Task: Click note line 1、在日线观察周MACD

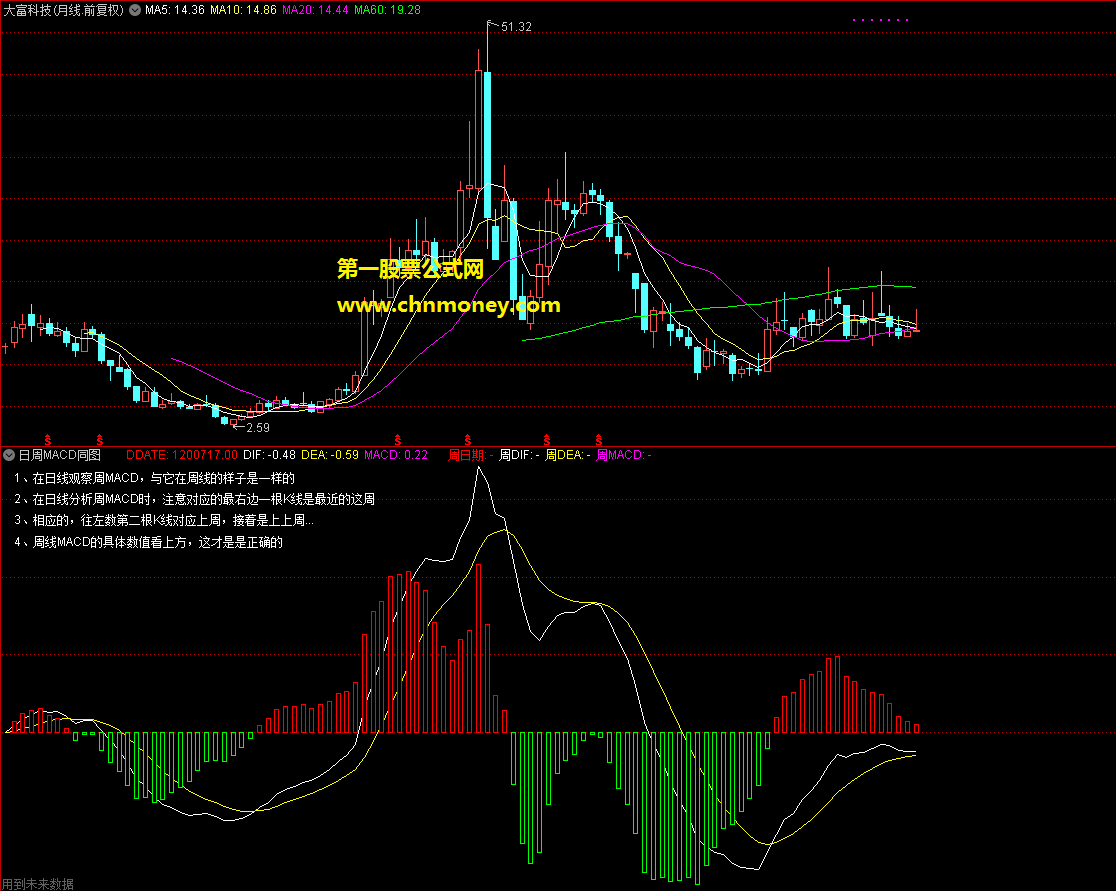Action: coord(154,478)
